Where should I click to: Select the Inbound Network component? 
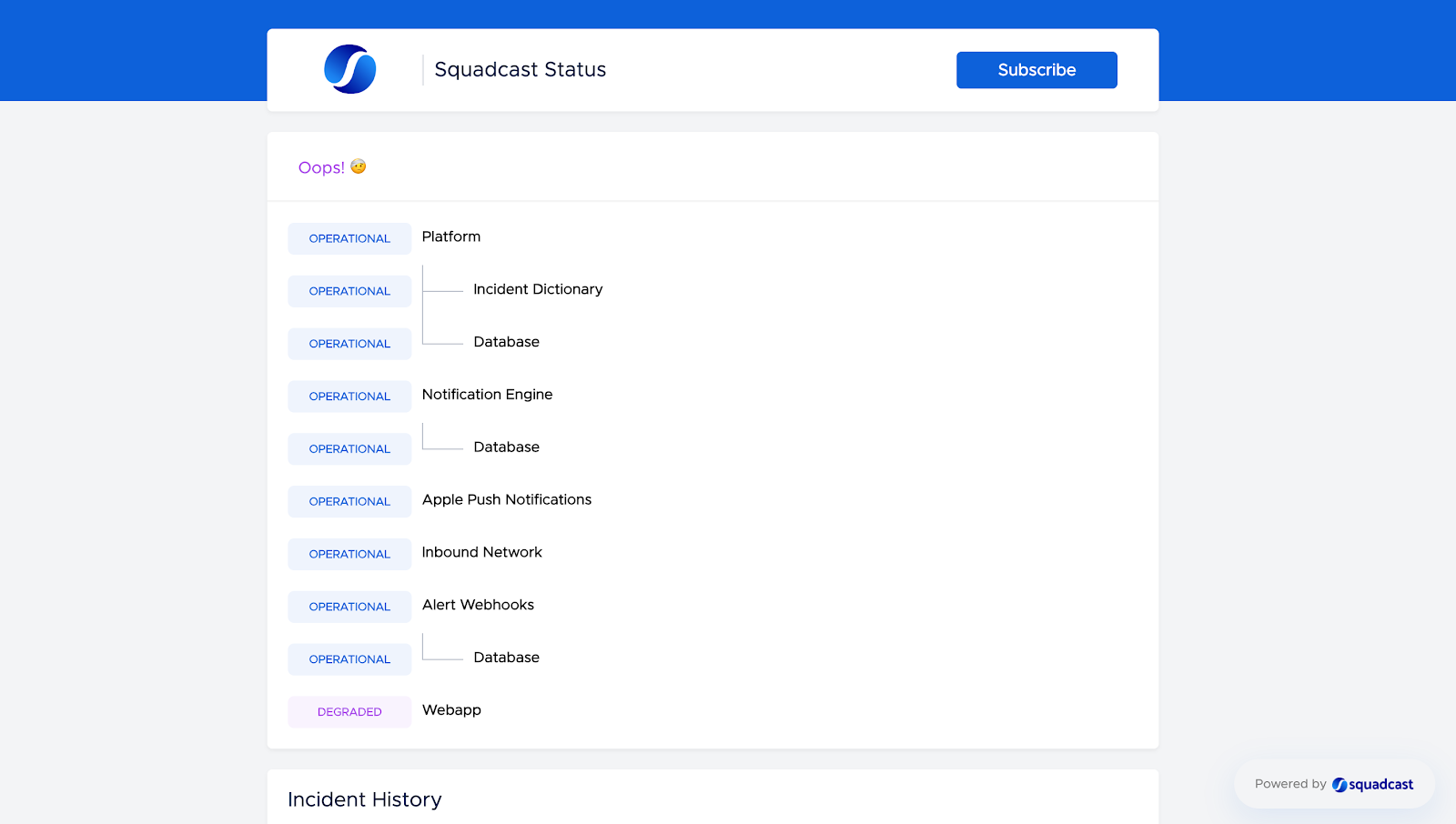point(482,553)
